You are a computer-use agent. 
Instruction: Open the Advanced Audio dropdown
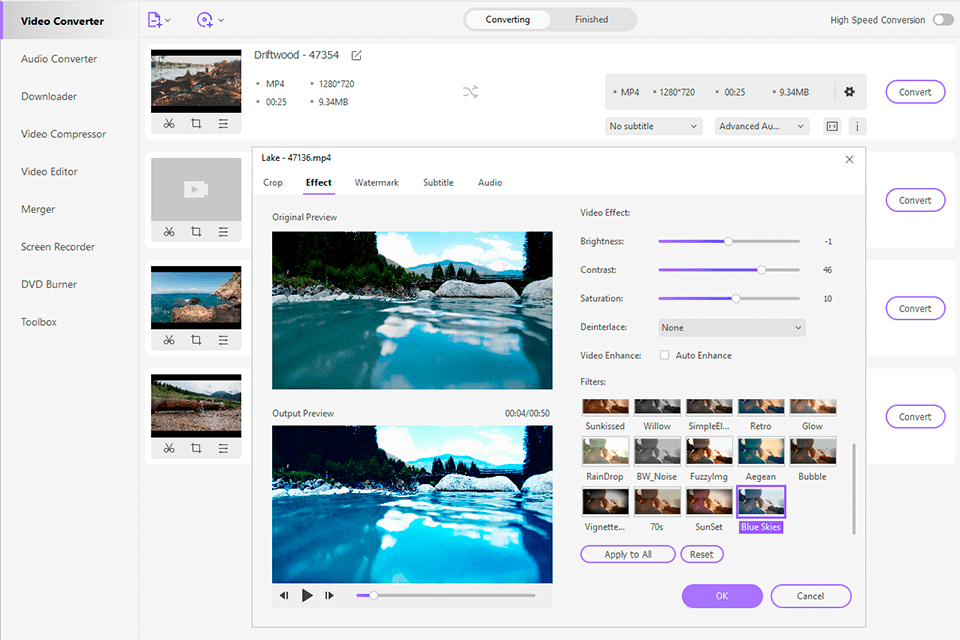click(x=762, y=126)
